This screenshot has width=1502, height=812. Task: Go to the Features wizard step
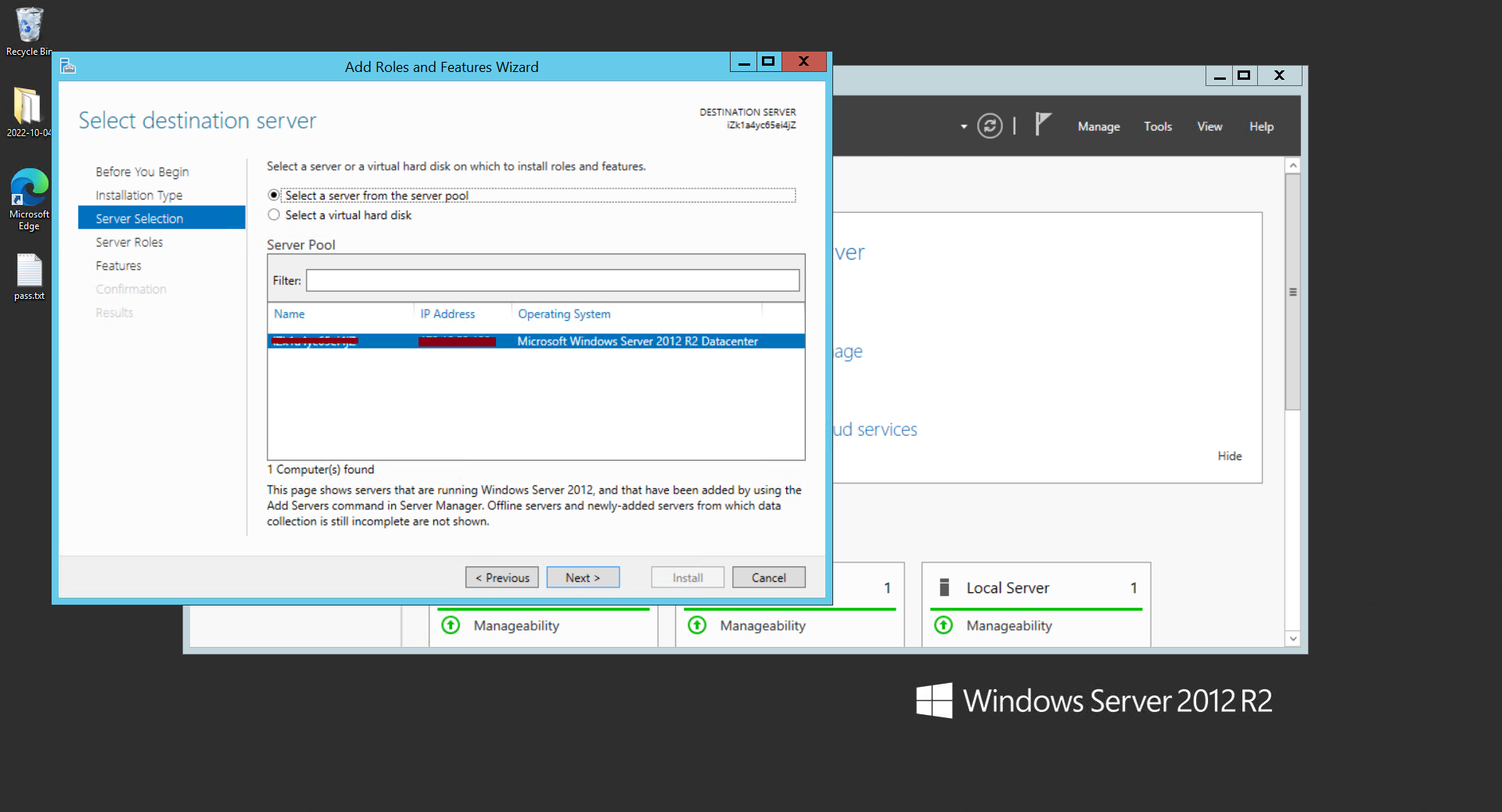click(119, 266)
